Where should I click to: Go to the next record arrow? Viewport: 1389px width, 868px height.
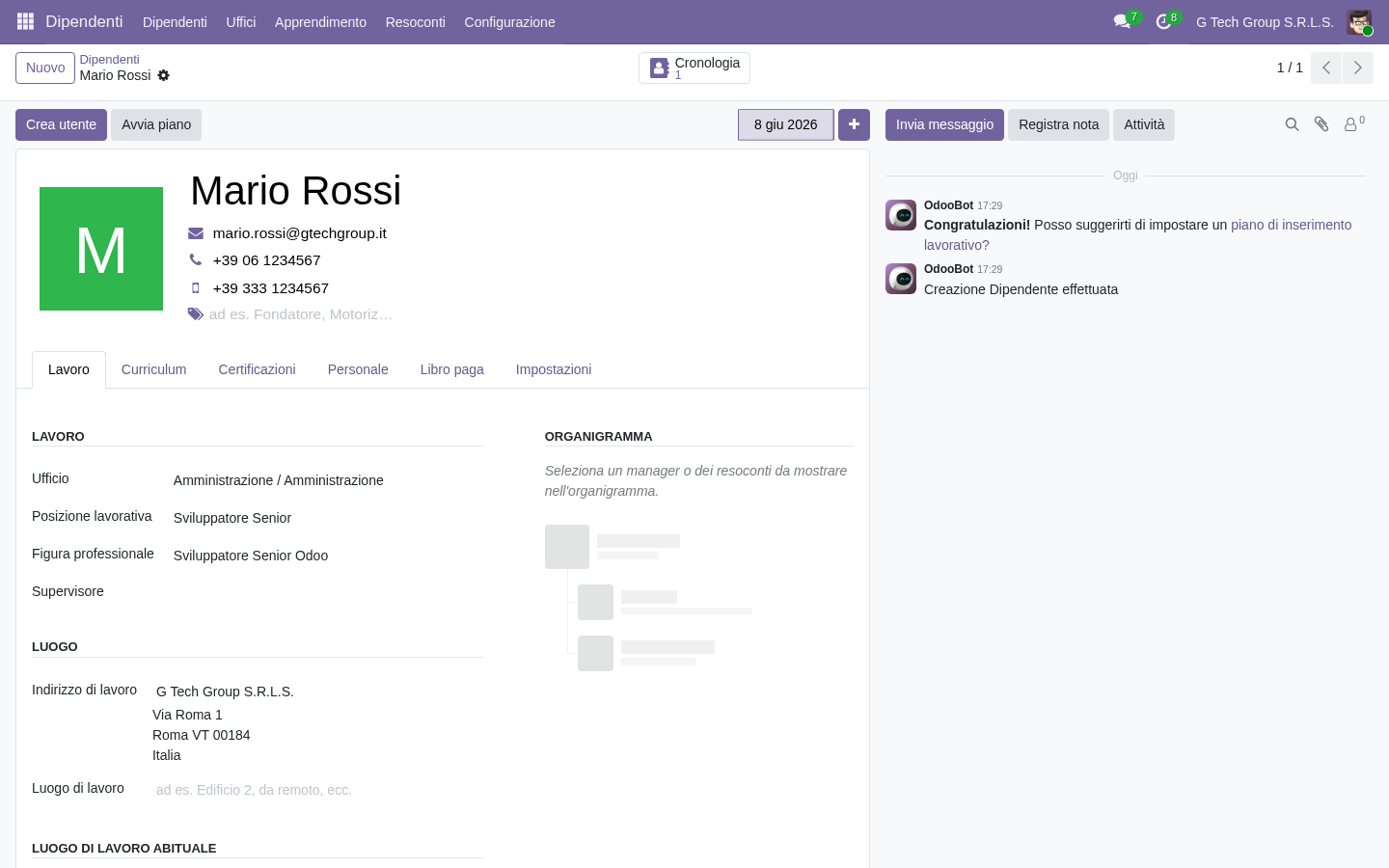tap(1358, 68)
